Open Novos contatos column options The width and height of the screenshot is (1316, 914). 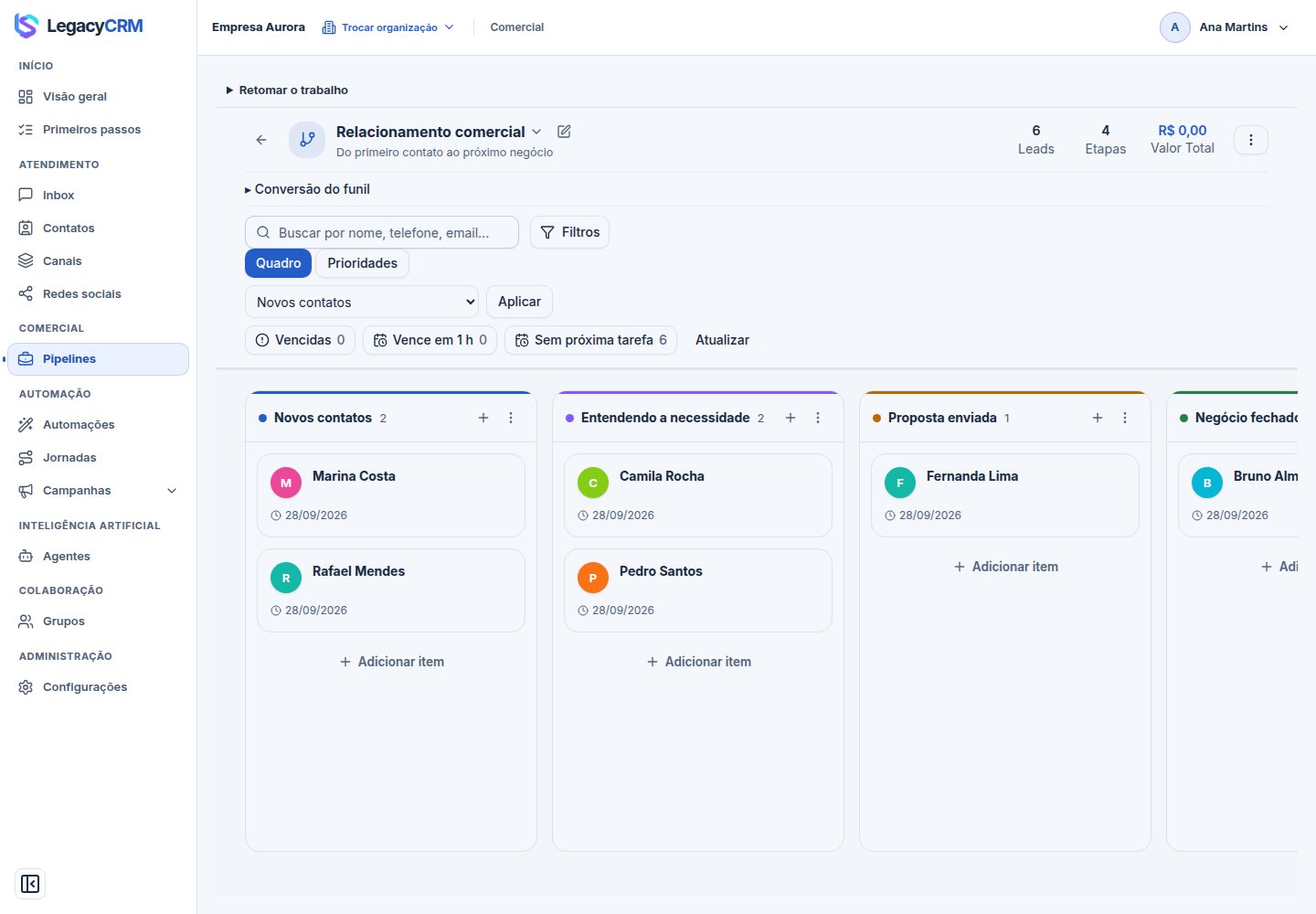[x=511, y=418]
